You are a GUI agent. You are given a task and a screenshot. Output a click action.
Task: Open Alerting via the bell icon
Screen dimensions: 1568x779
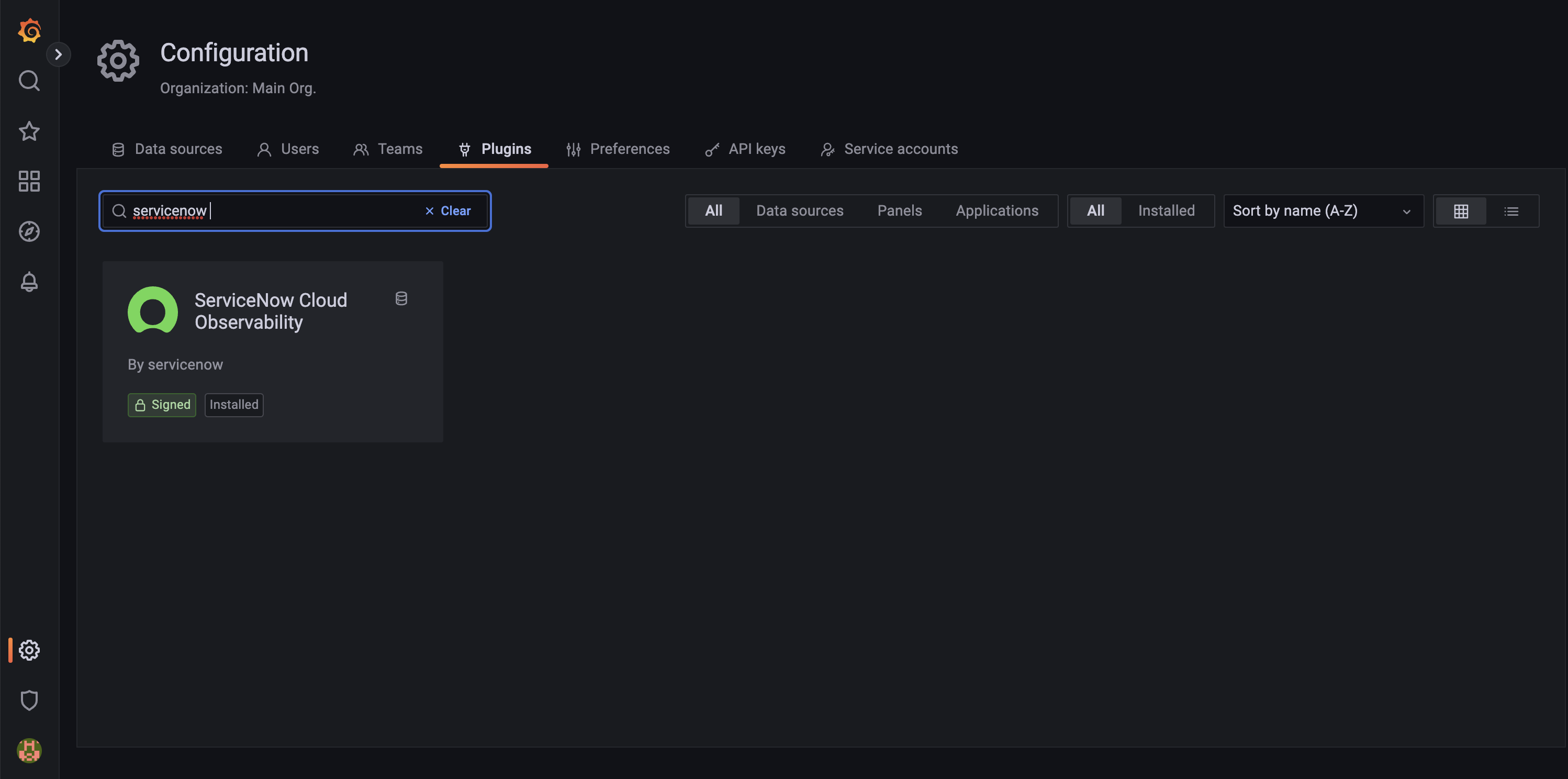tap(29, 281)
